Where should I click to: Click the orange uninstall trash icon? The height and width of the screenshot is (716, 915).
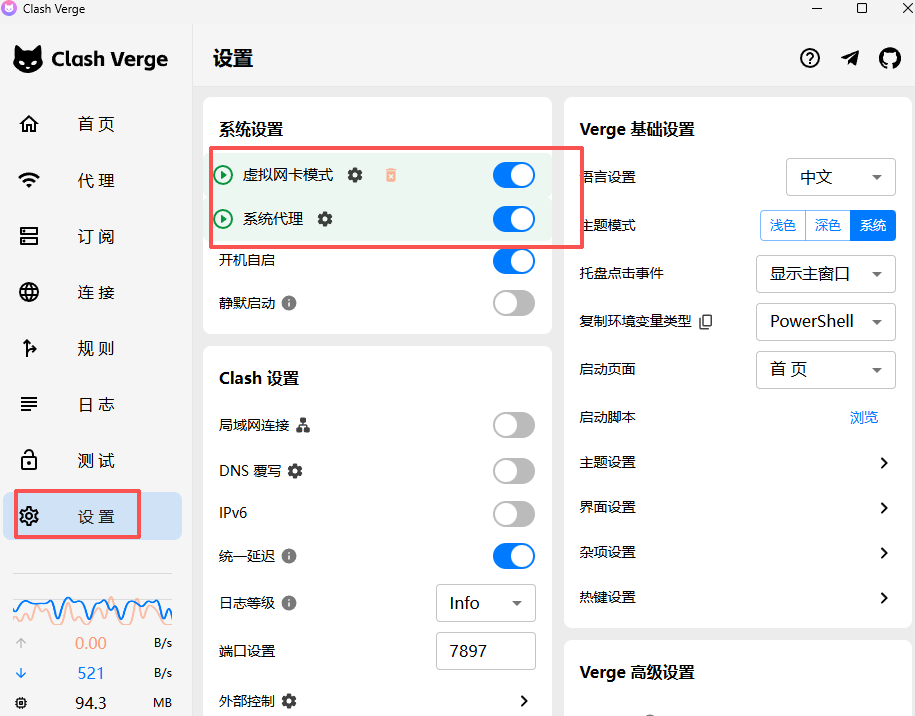(x=391, y=175)
